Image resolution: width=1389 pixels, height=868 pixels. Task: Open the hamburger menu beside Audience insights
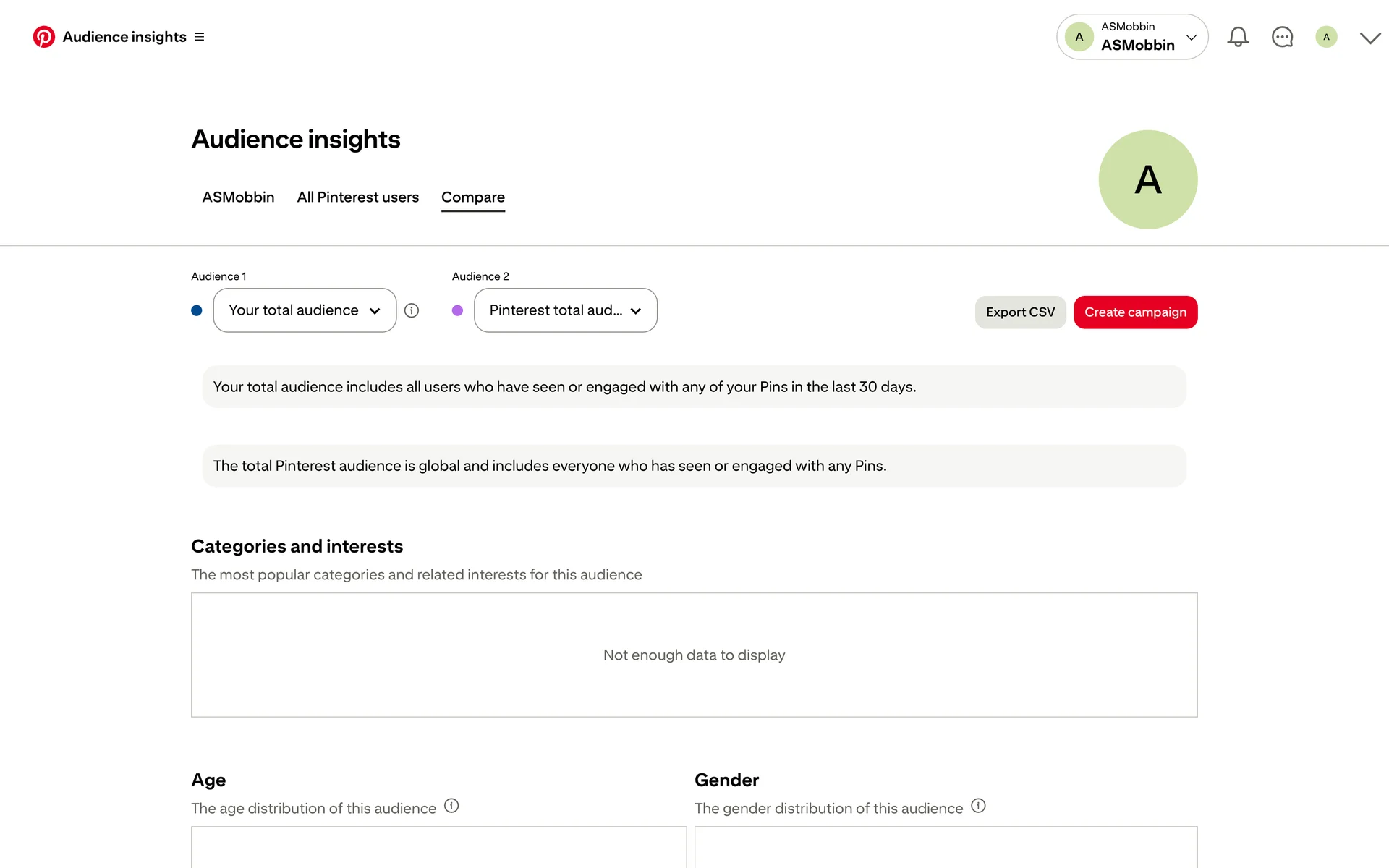(x=200, y=37)
